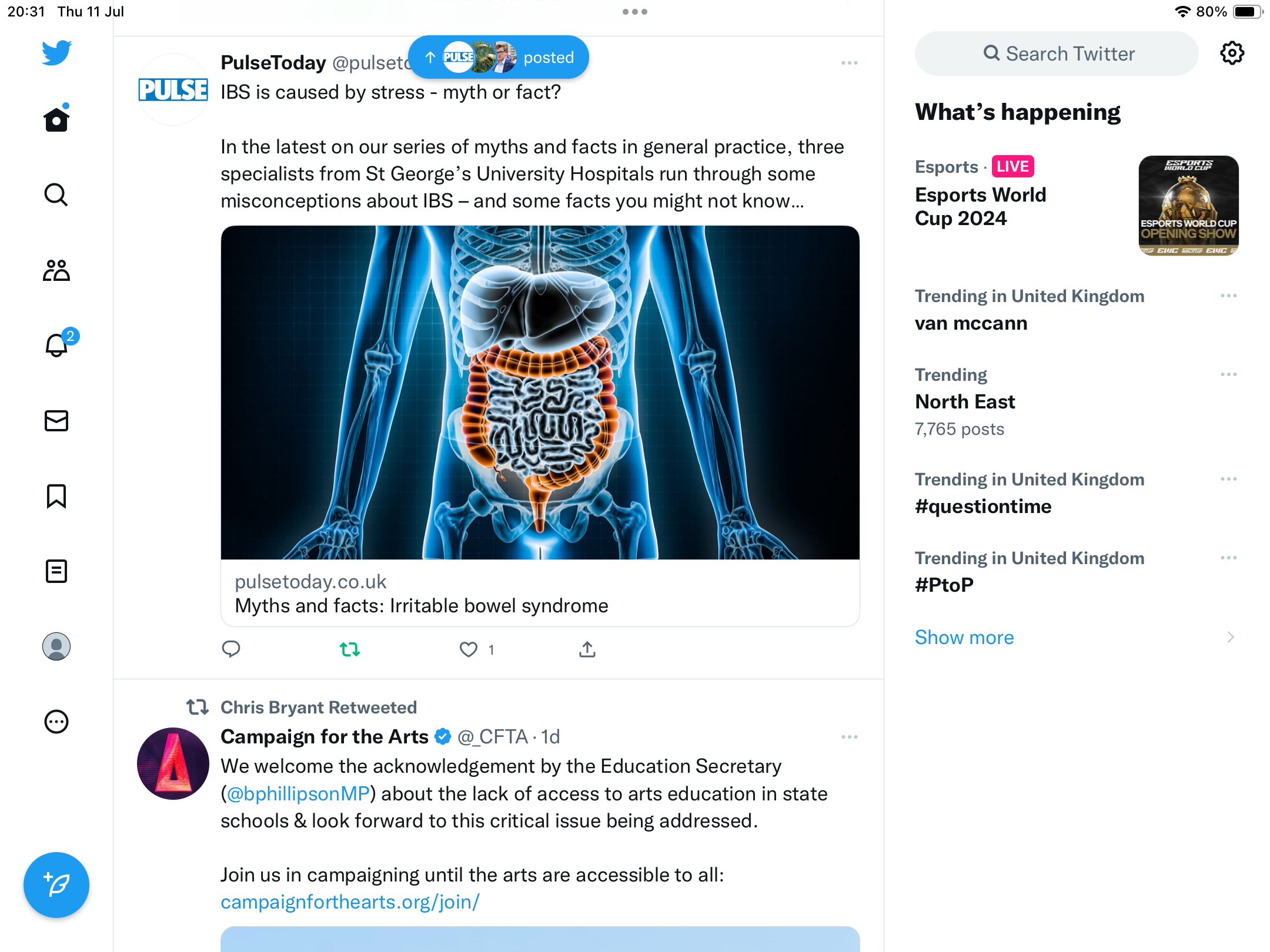Tap the compose new tweet button
This screenshot has height=952, width=1270.
coord(56,885)
